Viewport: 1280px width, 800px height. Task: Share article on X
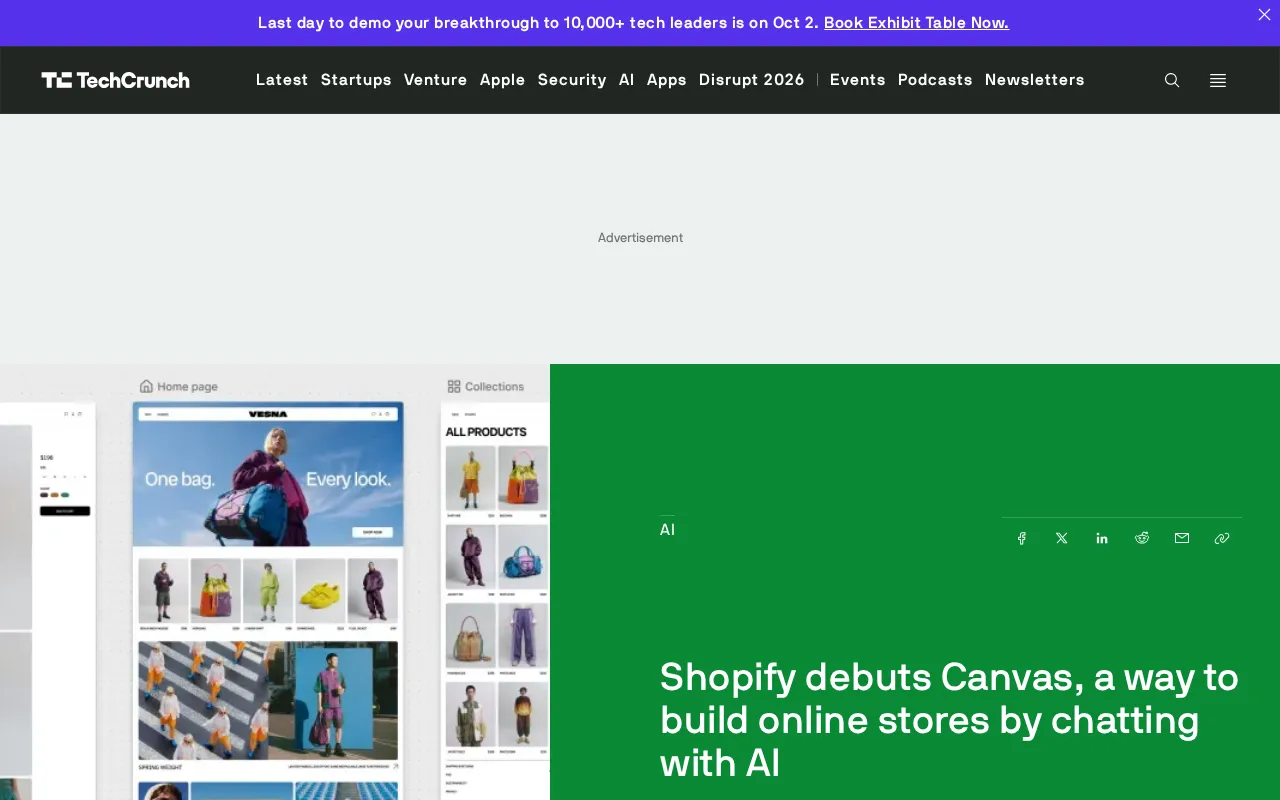pos(1062,538)
